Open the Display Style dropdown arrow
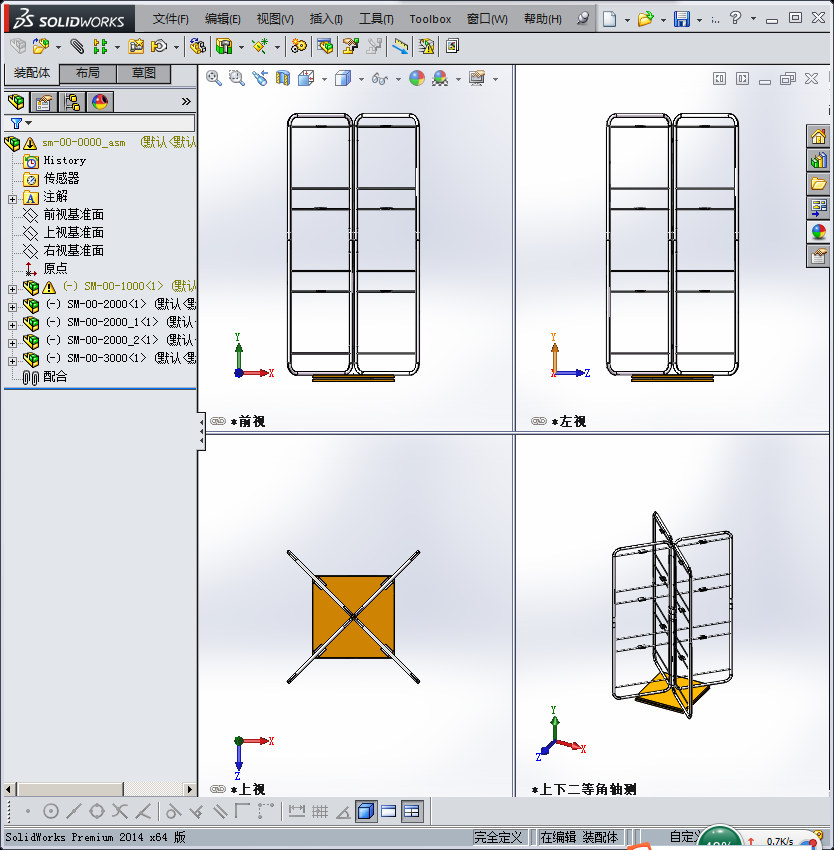Viewport: 834px width, 850px height. pyautogui.click(x=361, y=79)
